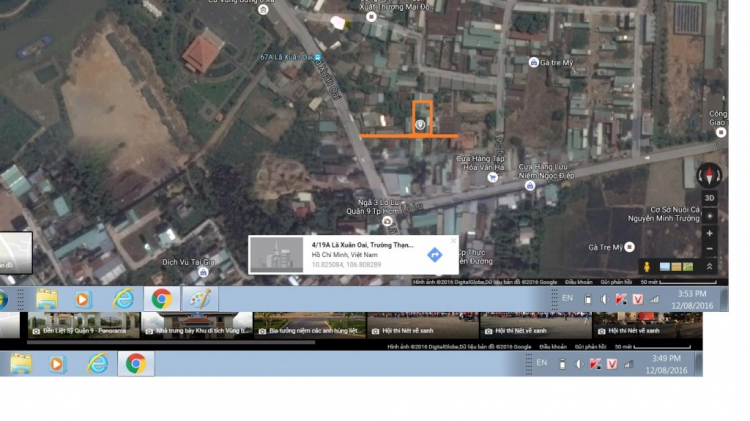Viewport: 750px width, 421px height.
Task: Open the 3:49 PM clock
Action: point(666,365)
